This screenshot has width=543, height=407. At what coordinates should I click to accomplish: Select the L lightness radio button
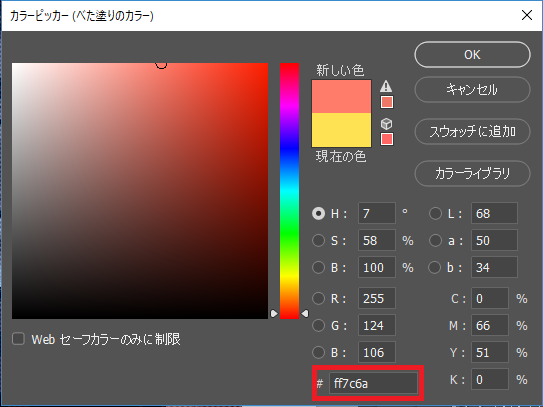tap(435, 213)
